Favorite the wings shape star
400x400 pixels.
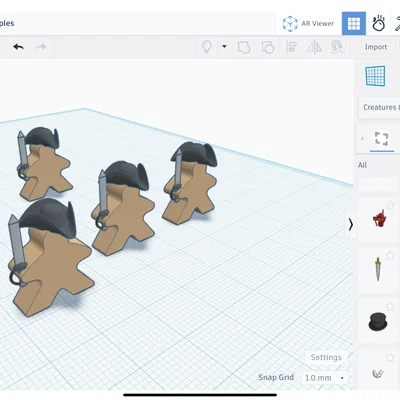coord(390,358)
